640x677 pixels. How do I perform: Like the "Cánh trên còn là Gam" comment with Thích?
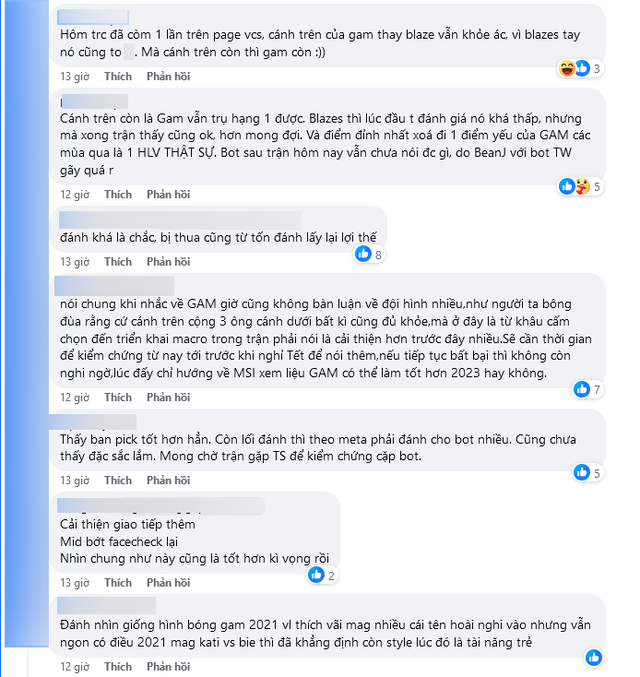118,195
